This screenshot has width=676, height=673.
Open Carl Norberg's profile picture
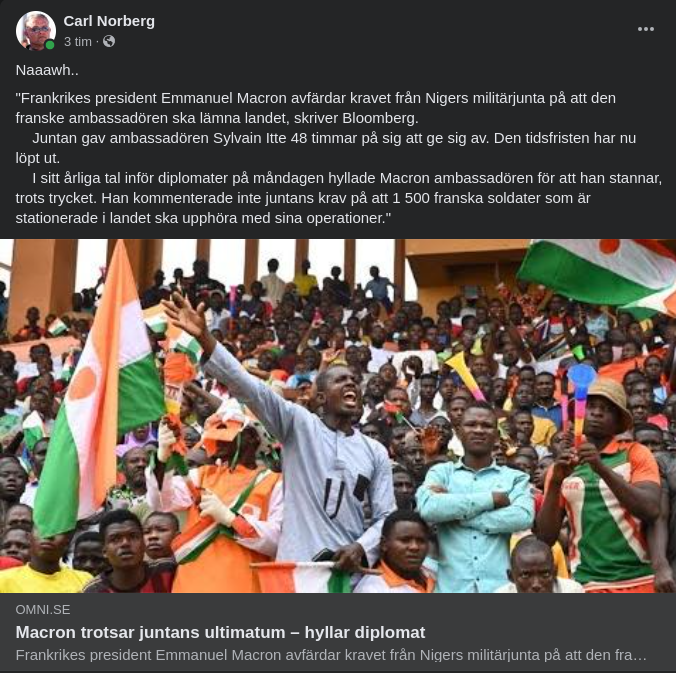tap(36, 31)
